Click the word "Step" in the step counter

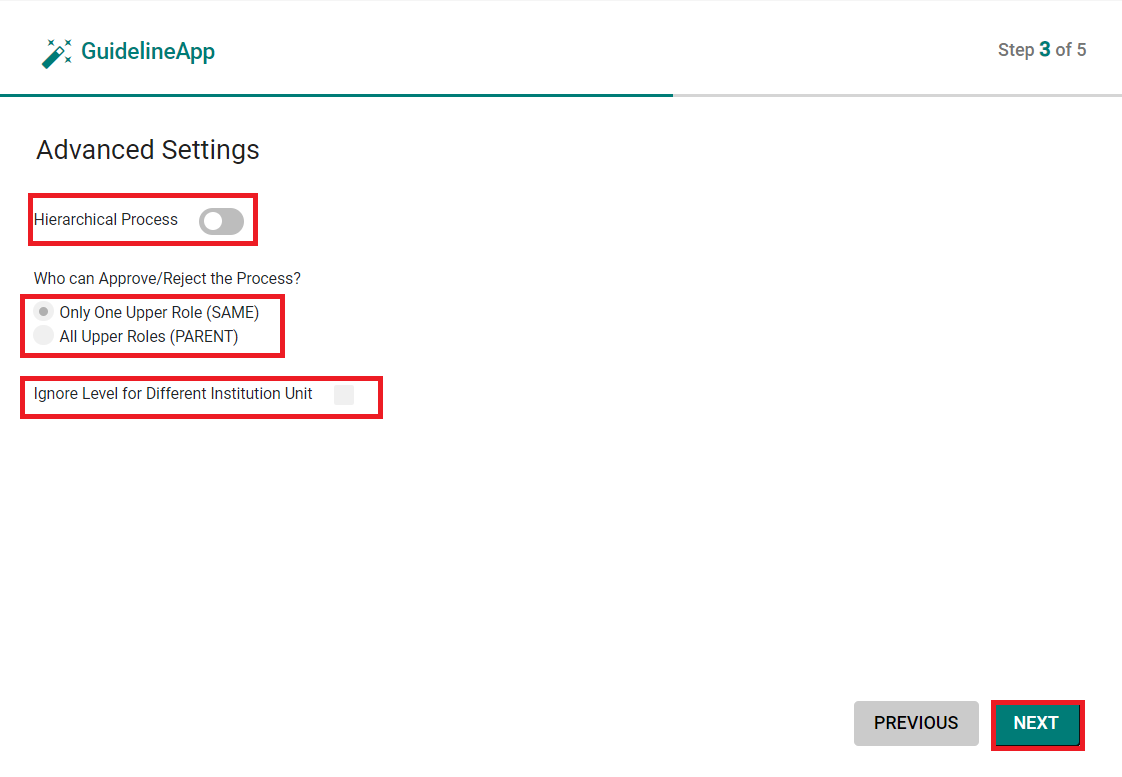[x=1016, y=50]
